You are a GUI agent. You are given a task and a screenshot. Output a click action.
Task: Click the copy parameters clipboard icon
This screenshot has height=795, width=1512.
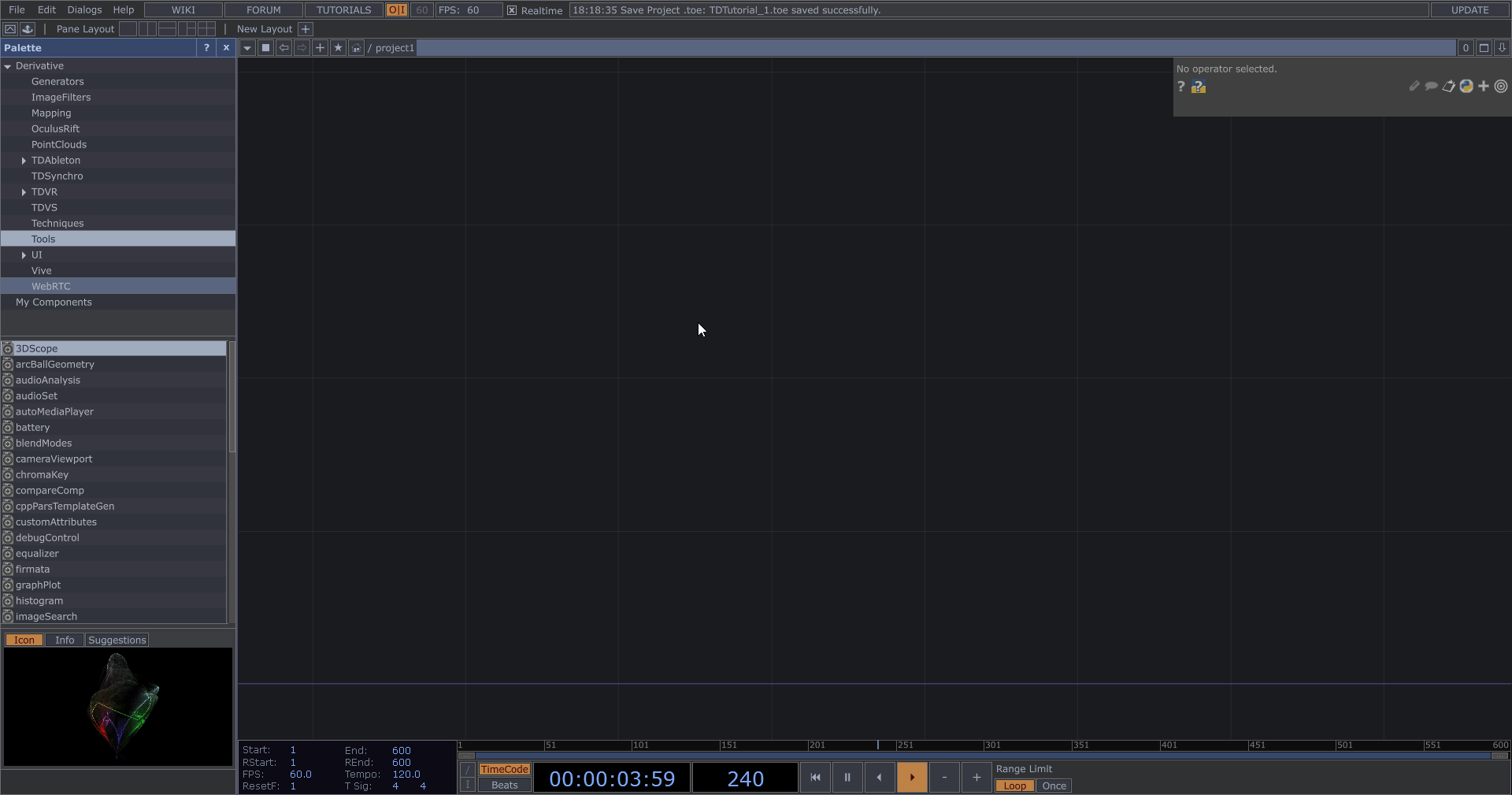1448,87
